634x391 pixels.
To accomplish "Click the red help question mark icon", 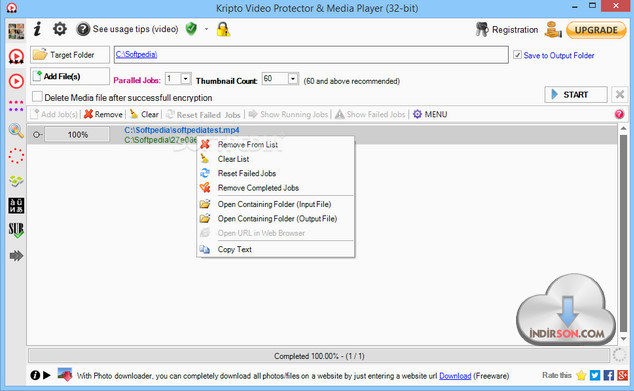I will [619, 114].
